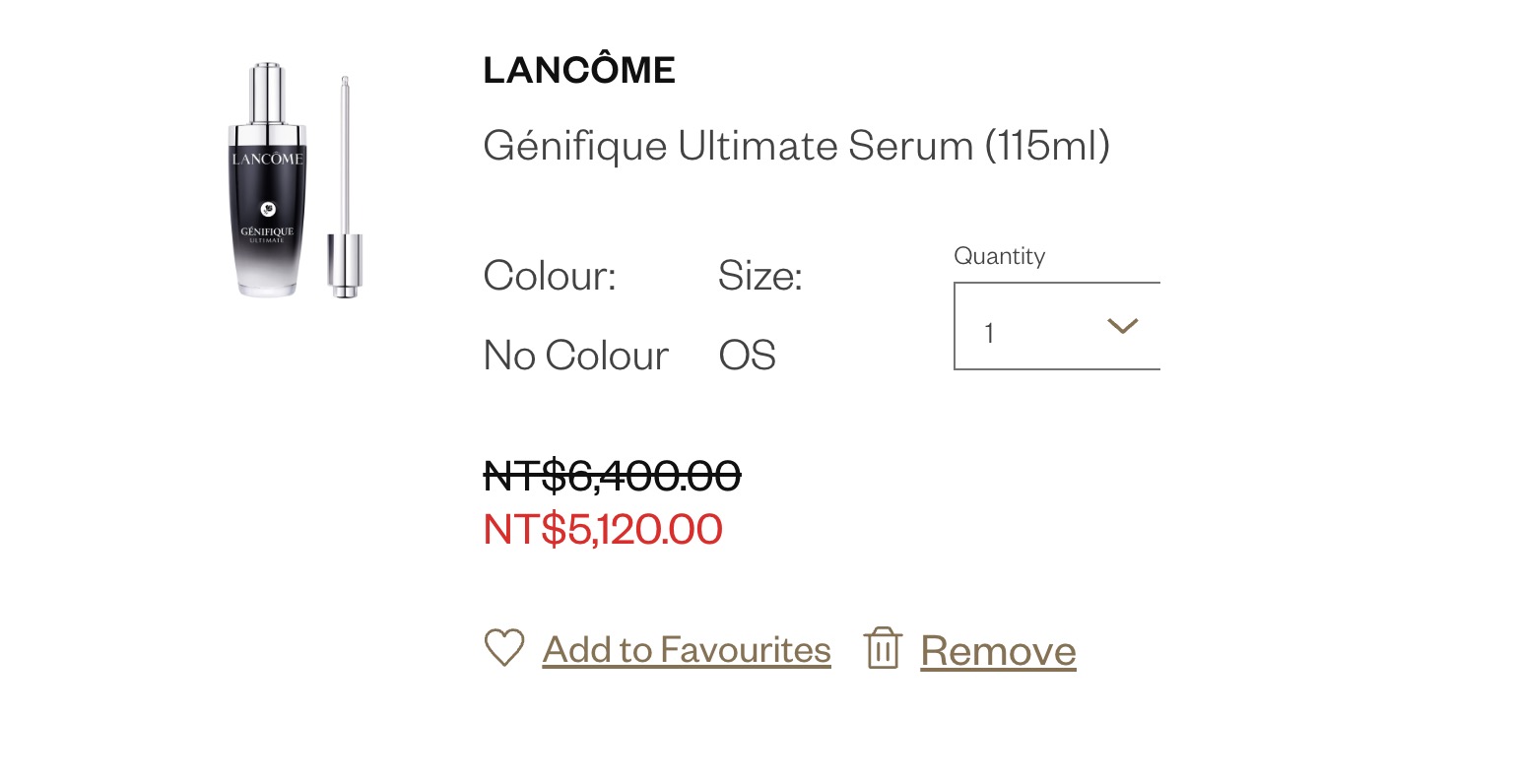Click the red sale price NT$5,120.00
The width and height of the screenshot is (1517, 784).
pyautogui.click(x=603, y=530)
